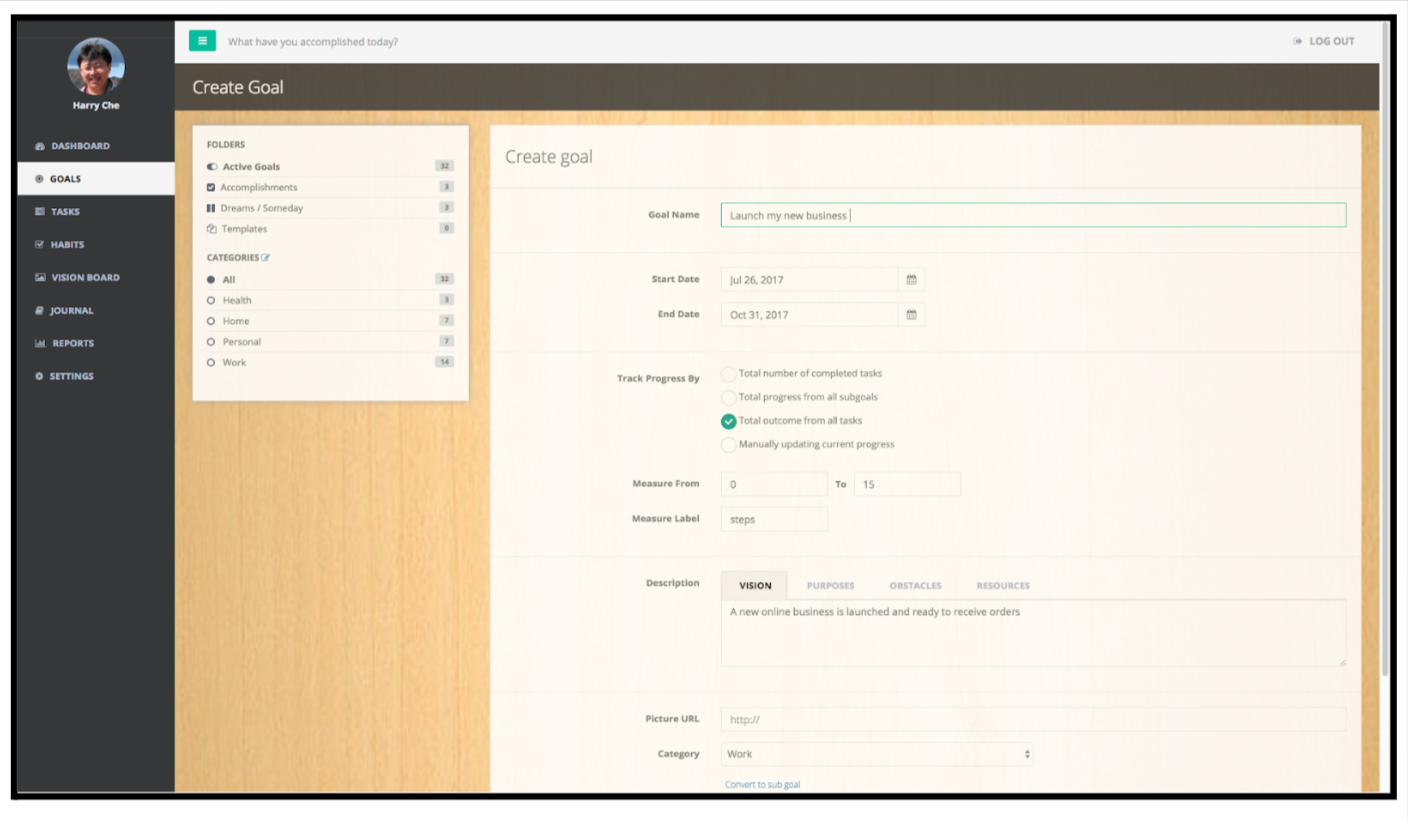
Task: Click the edit Categories pencil icon
Action: [266, 258]
